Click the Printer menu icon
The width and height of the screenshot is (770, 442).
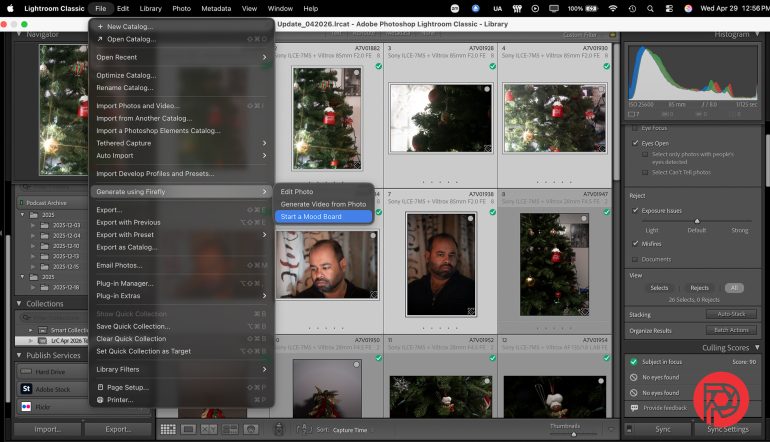pyautogui.click(x=100, y=400)
